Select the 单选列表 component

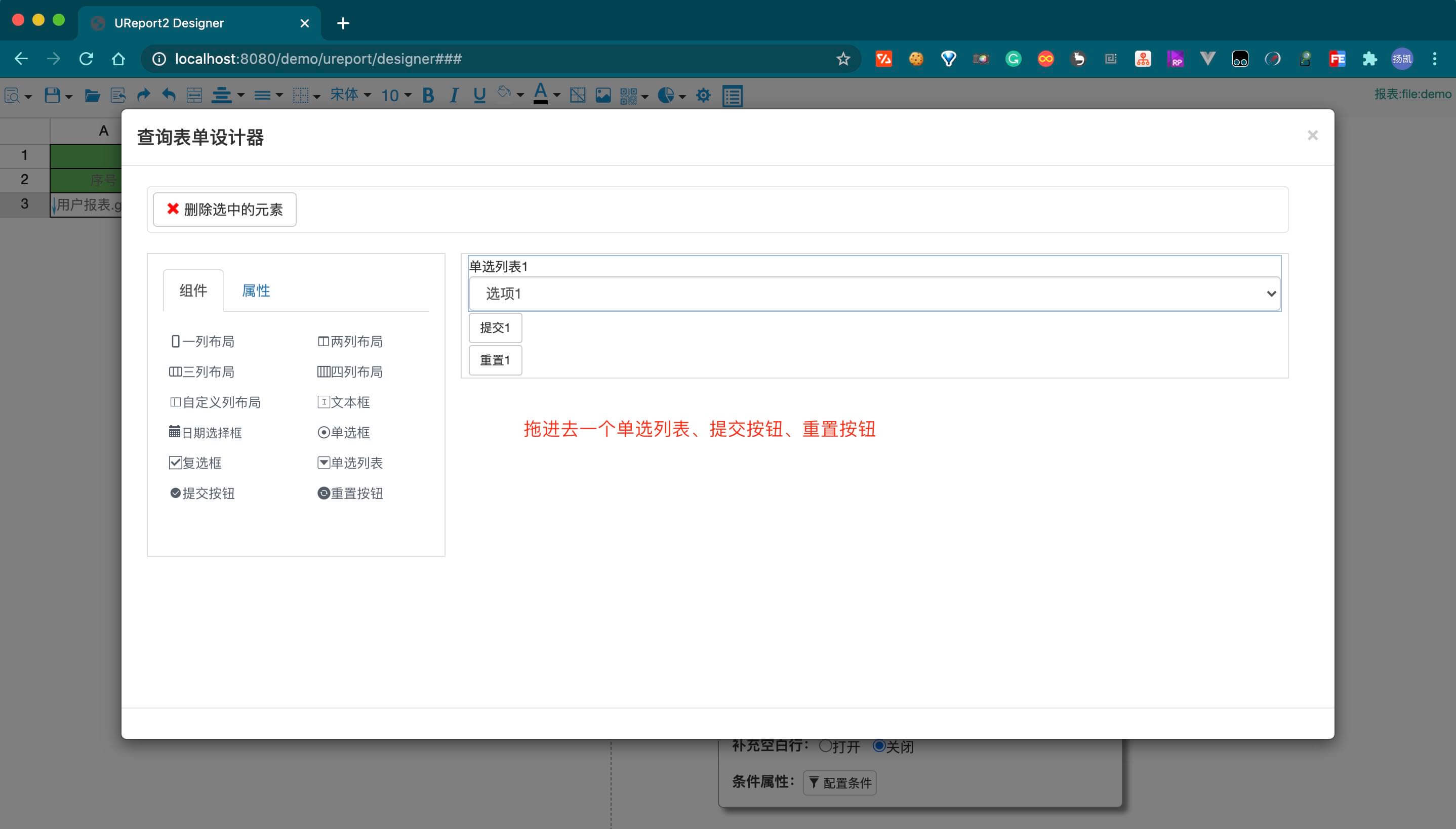(x=350, y=463)
